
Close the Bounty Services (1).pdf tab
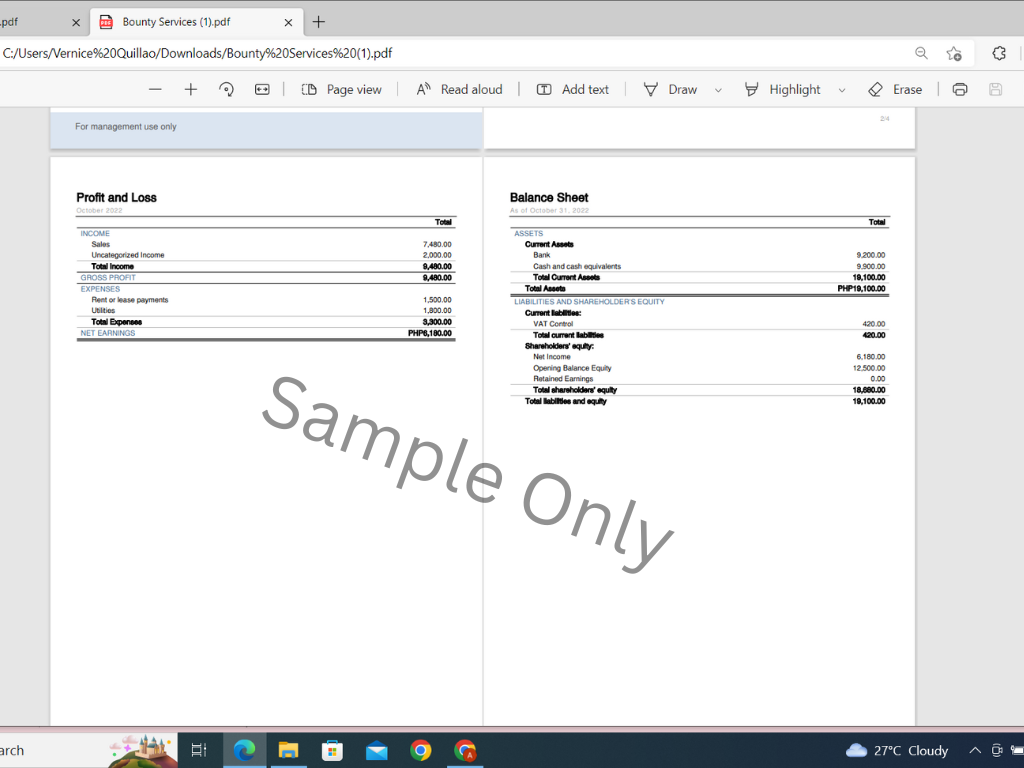[288, 22]
